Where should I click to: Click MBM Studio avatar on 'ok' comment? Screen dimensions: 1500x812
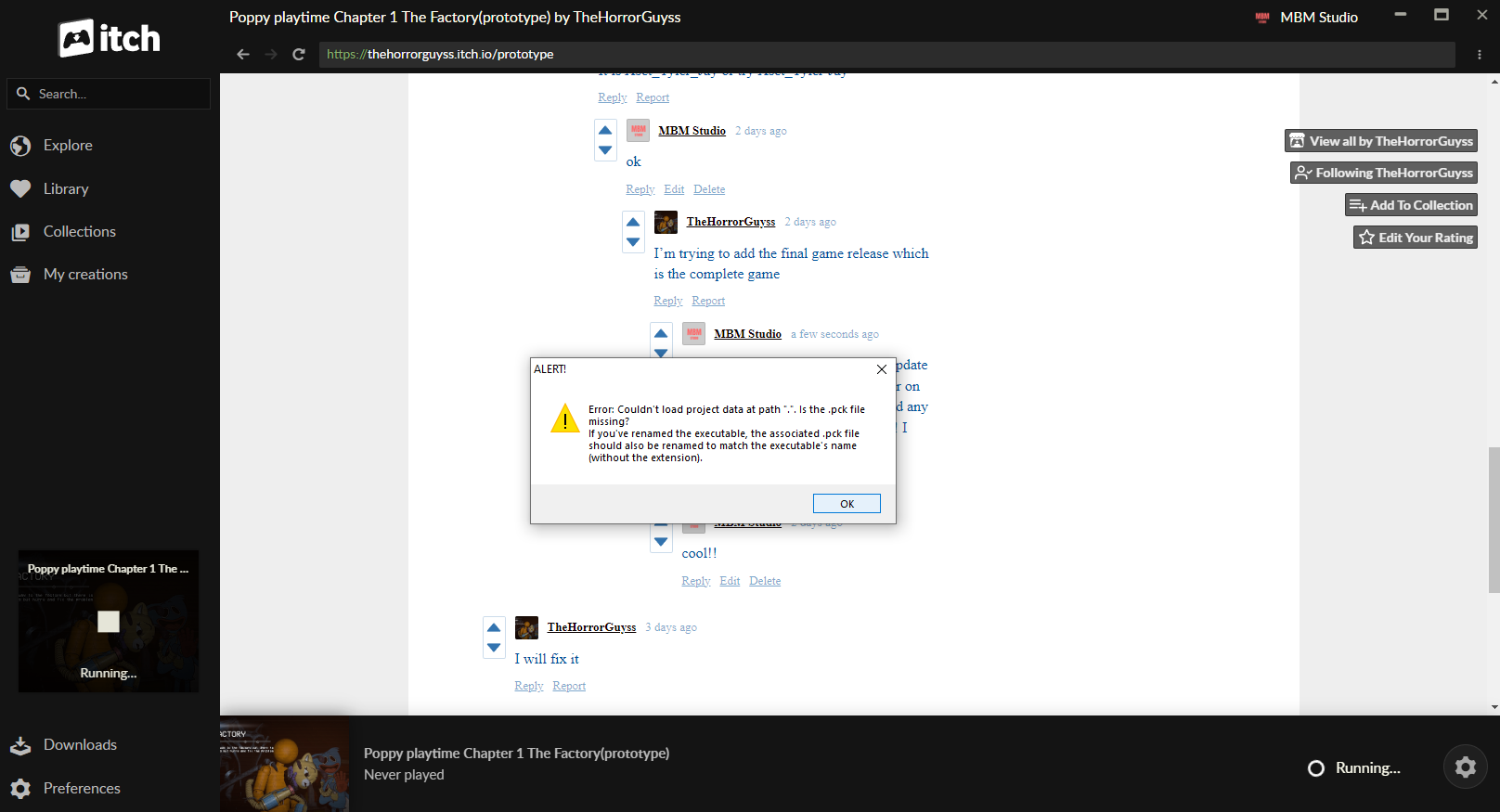[x=638, y=131]
